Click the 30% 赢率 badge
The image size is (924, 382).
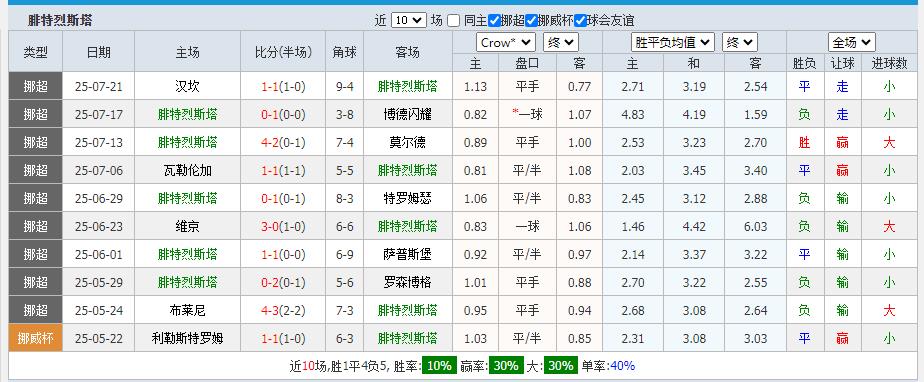point(506,365)
